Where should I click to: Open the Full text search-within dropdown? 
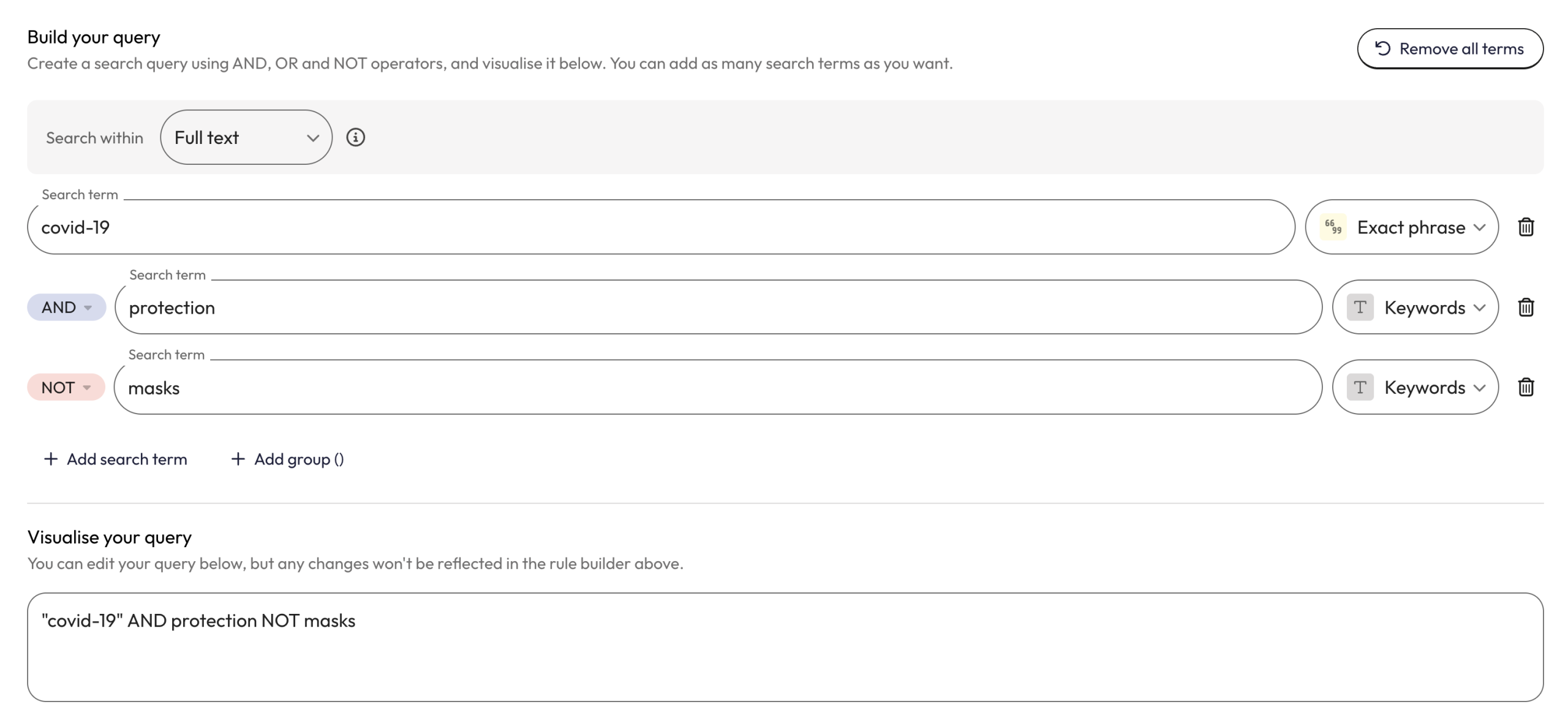(246, 137)
